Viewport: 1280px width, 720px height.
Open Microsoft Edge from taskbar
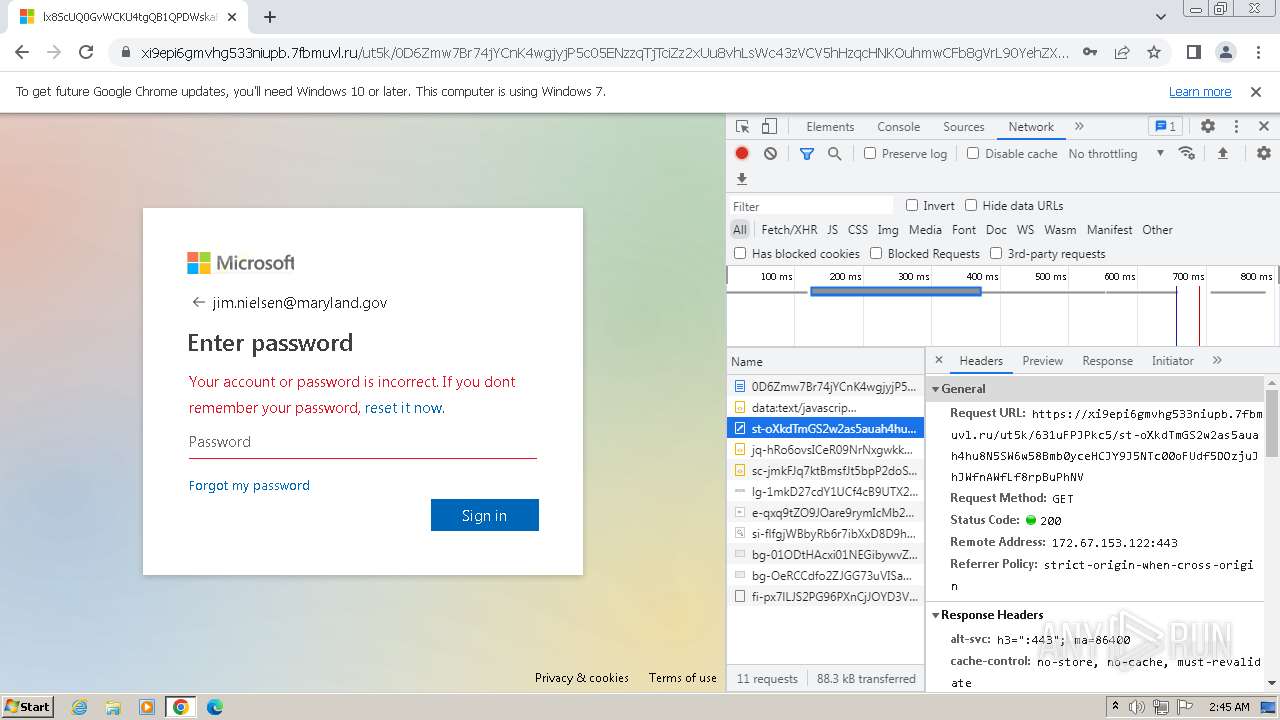(215, 707)
